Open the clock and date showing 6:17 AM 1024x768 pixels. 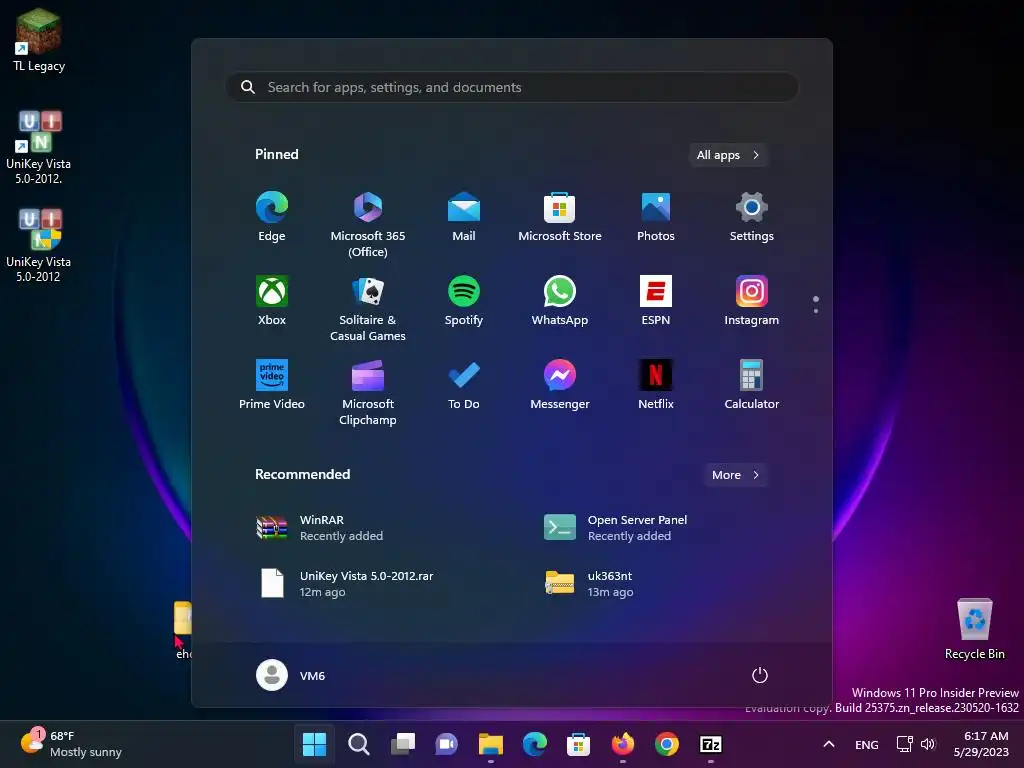pos(981,744)
